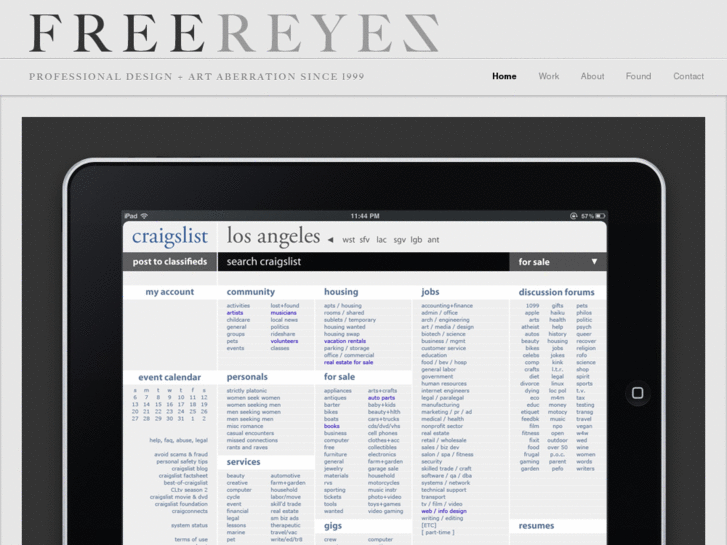Click the 'artists' community link
727x545 pixels.
click(x=235, y=313)
